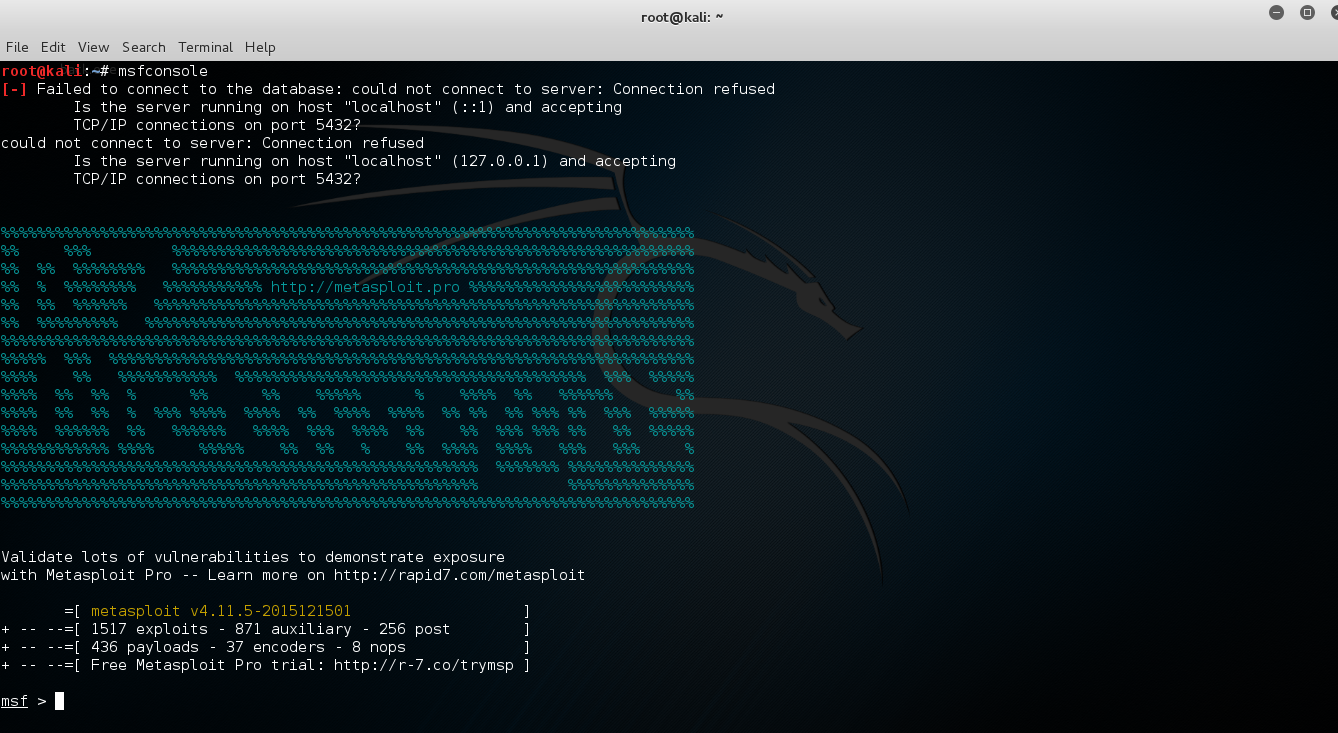
Task: Click the '436 payloads - 37 encoders - 8 nops' line
Action: (248, 647)
